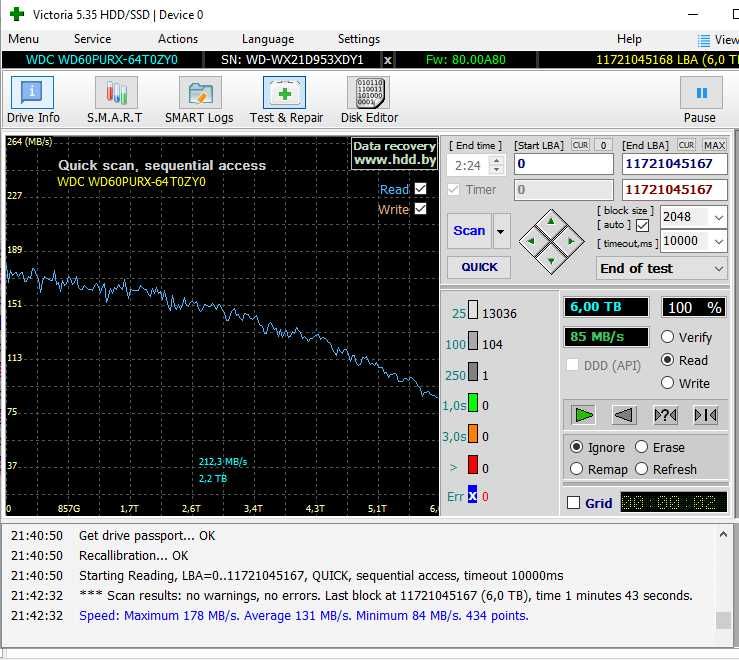The image size is (739, 660).
Task: Select the Verify radio button
Action: tap(667, 337)
